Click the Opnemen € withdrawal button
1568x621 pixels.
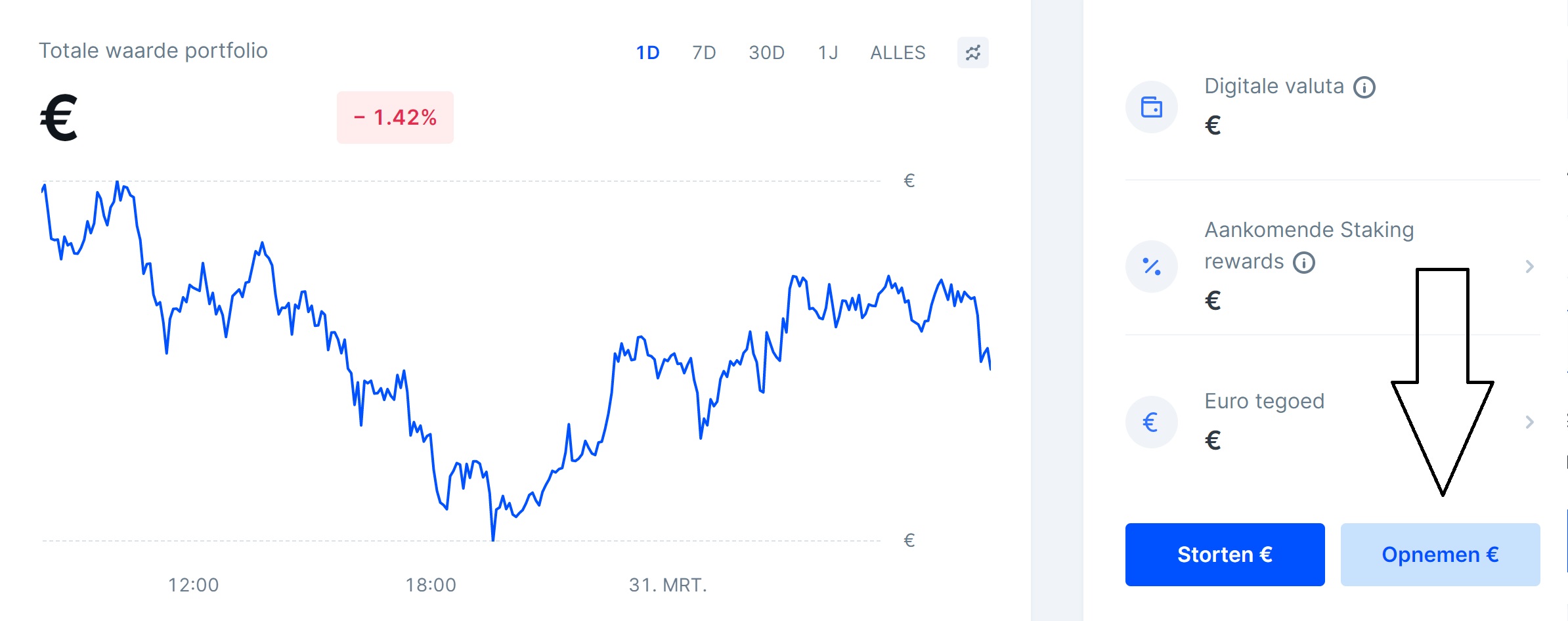click(1439, 555)
